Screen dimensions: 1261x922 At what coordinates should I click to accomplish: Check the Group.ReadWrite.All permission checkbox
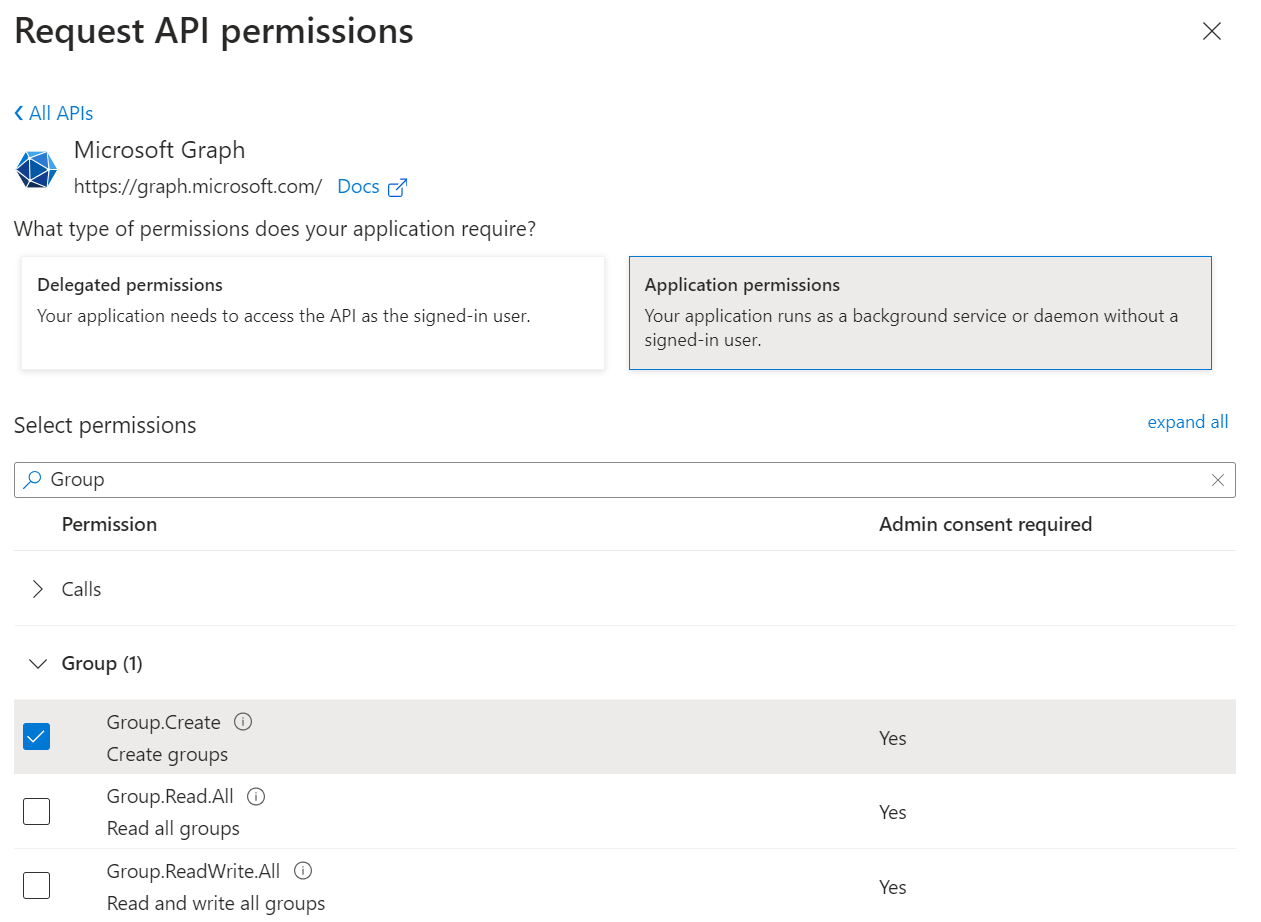(x=36, y=886)
